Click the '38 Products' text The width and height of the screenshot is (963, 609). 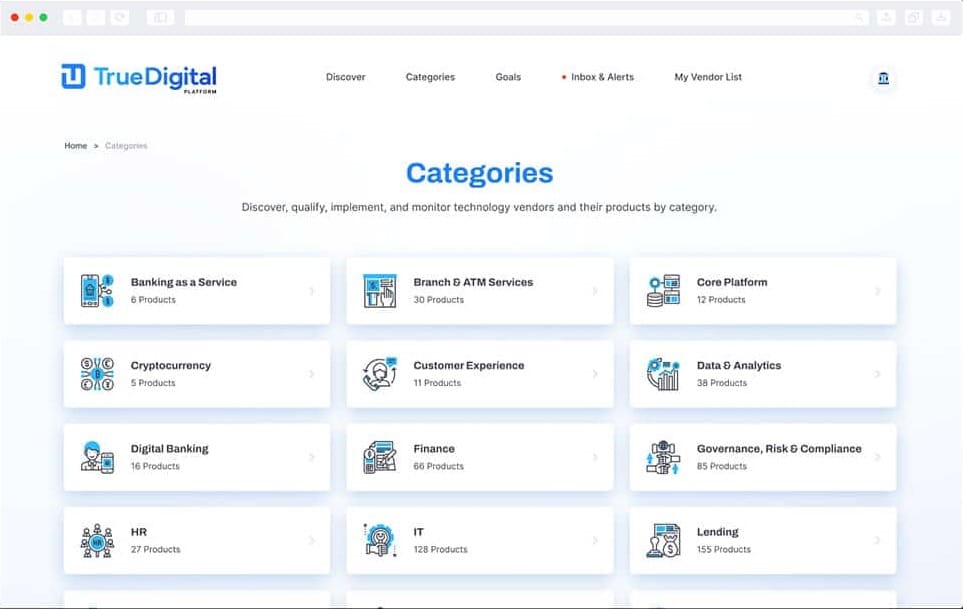click(722, 382)
